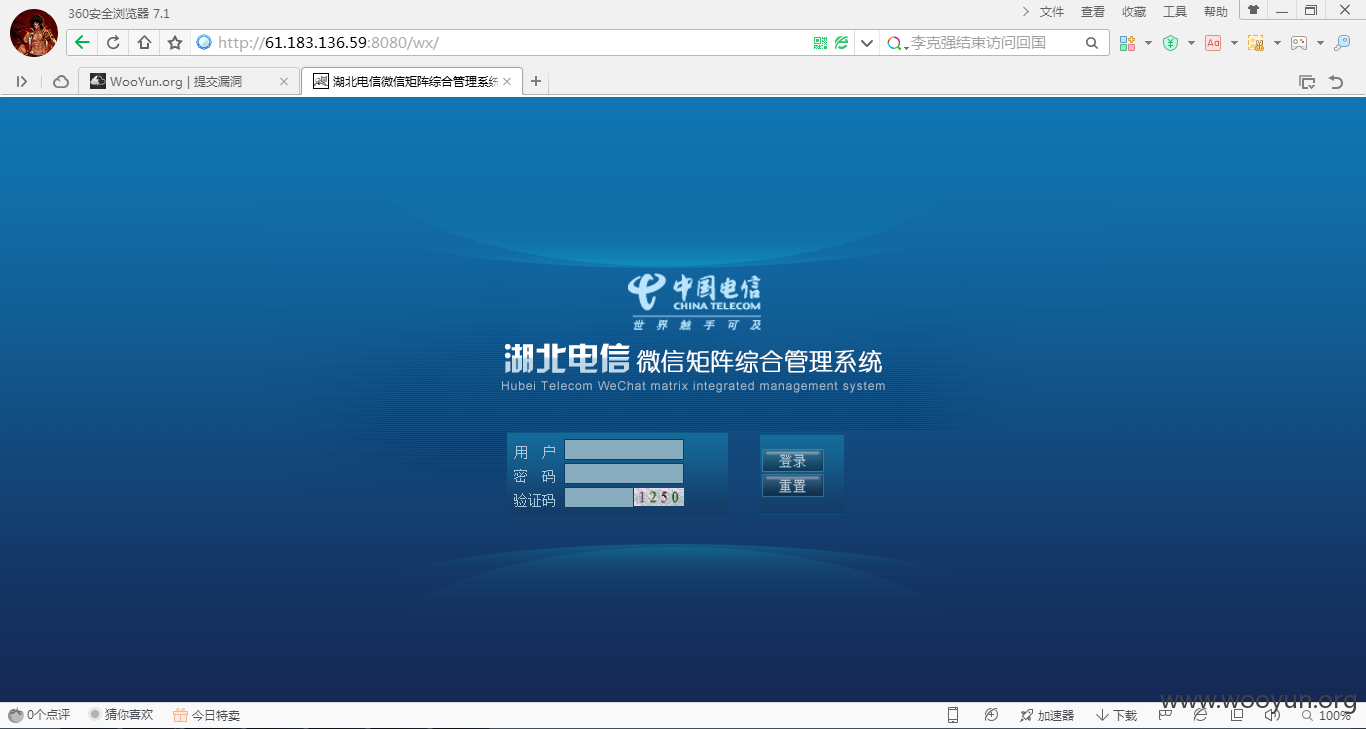The width and height of the screenshot is (1366, 729).
Task: Click the clock plus icon in status bar
Action: click(991, 715)
